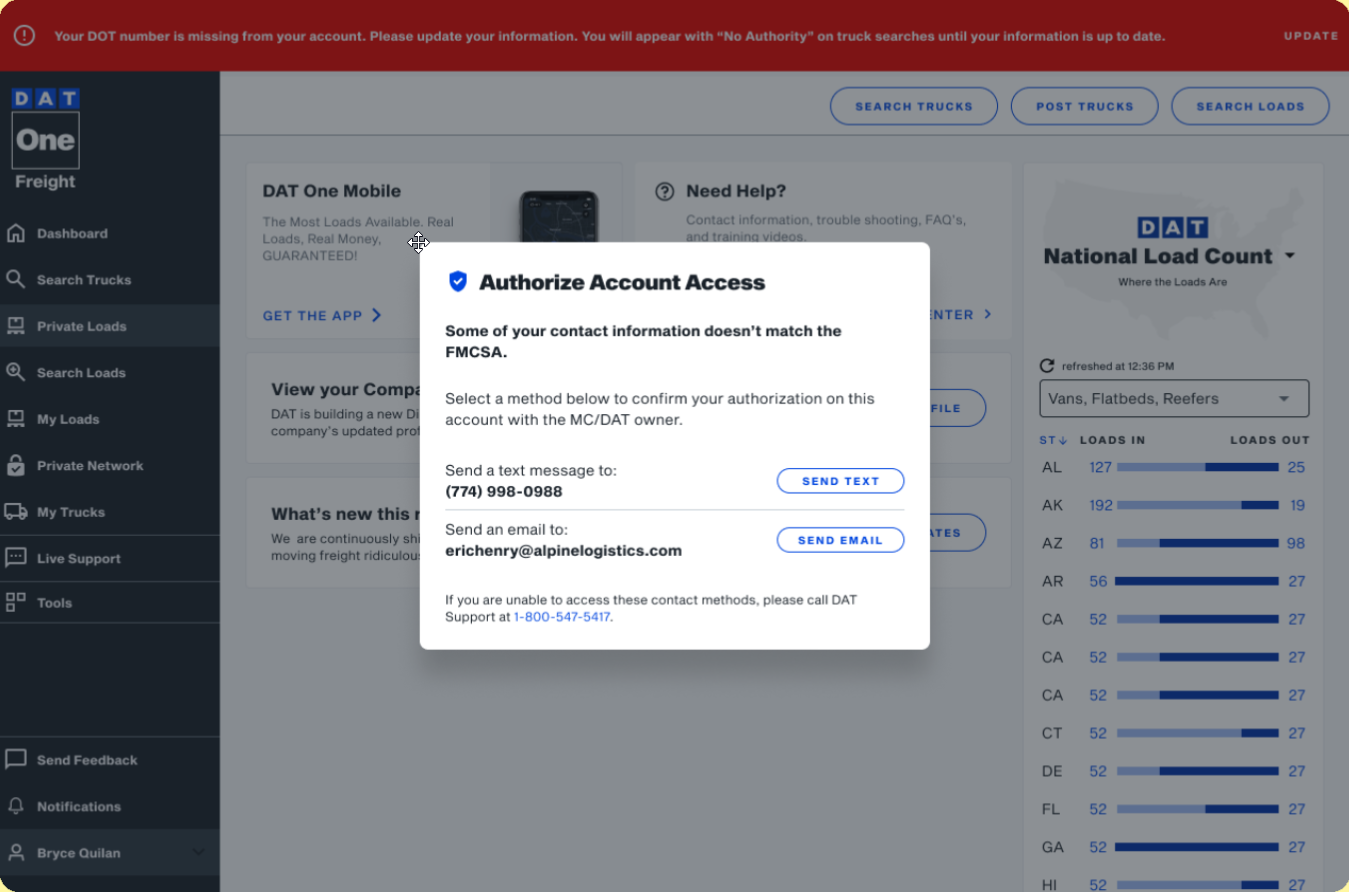Click the SEND EMAIL button
The height and width of the screenshot is (892, 1349).
coord(840,540)
